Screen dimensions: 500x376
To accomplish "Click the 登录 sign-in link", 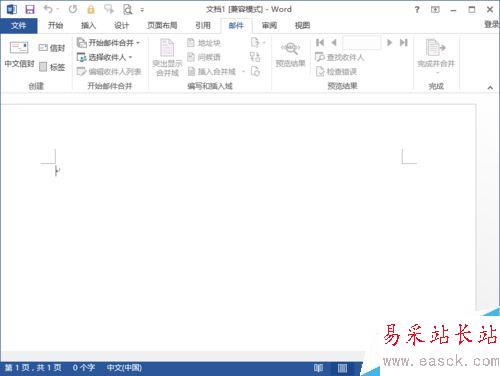I will pyautogui.click(x=492, y=24).
